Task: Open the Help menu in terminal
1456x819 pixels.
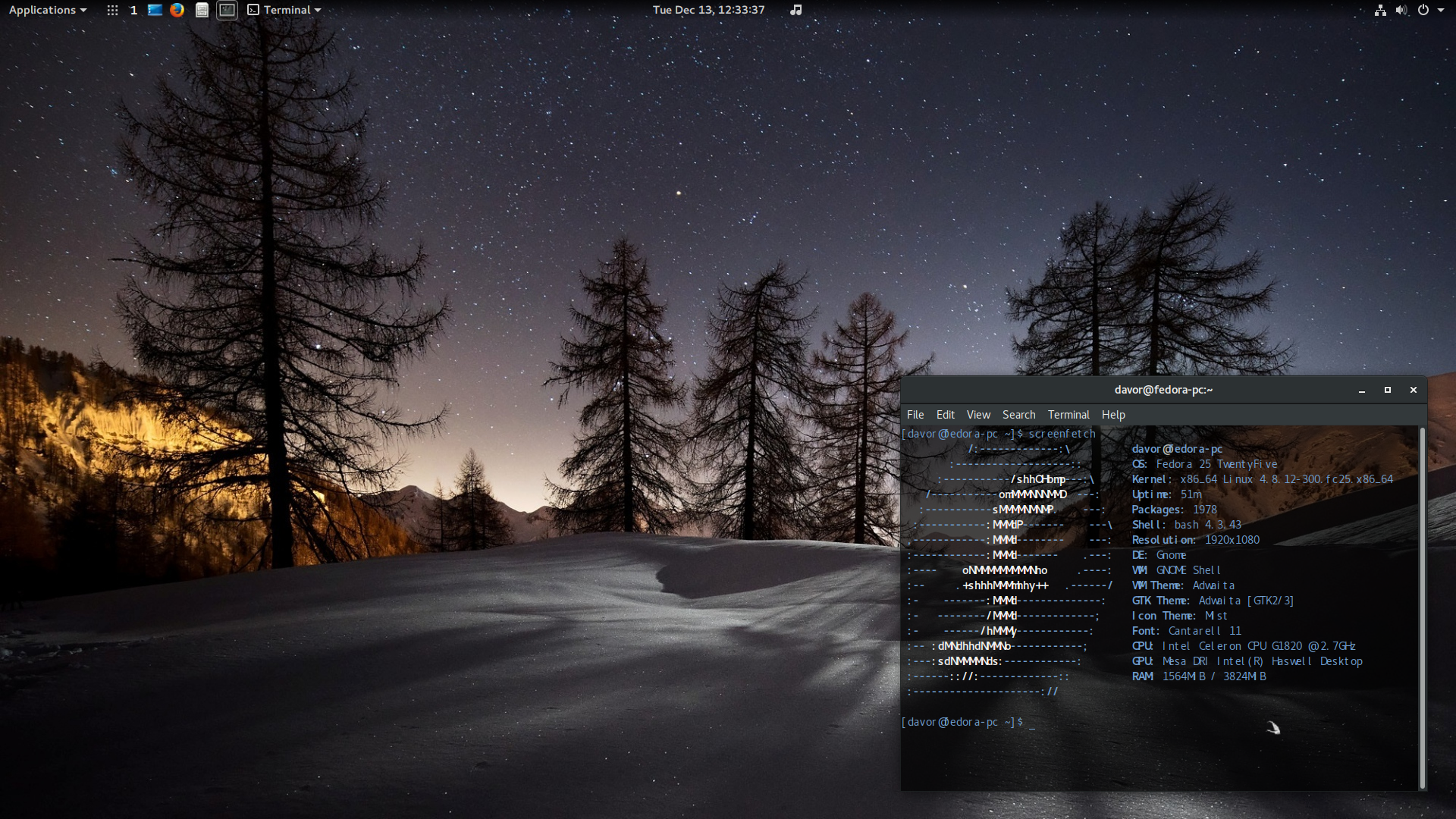Action: click(1113, 415)
